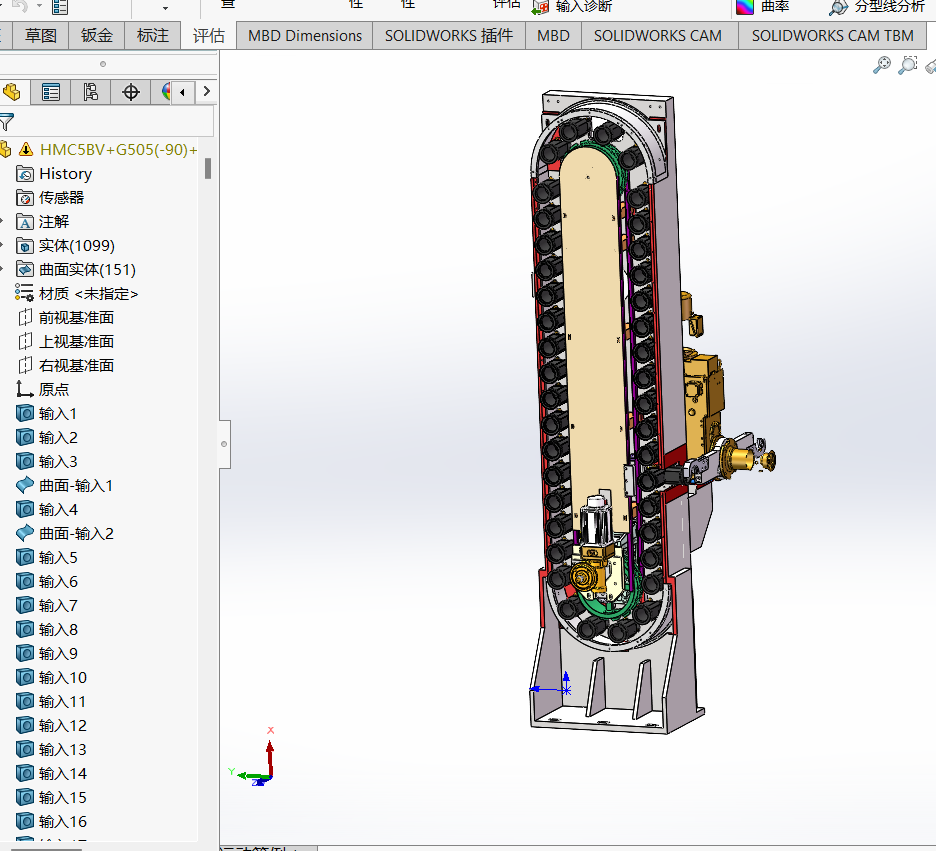Click the 曲率 (Curvature) color icon
Image resolution: width=936 pixels, height=851 pixels.
point(745,7)
